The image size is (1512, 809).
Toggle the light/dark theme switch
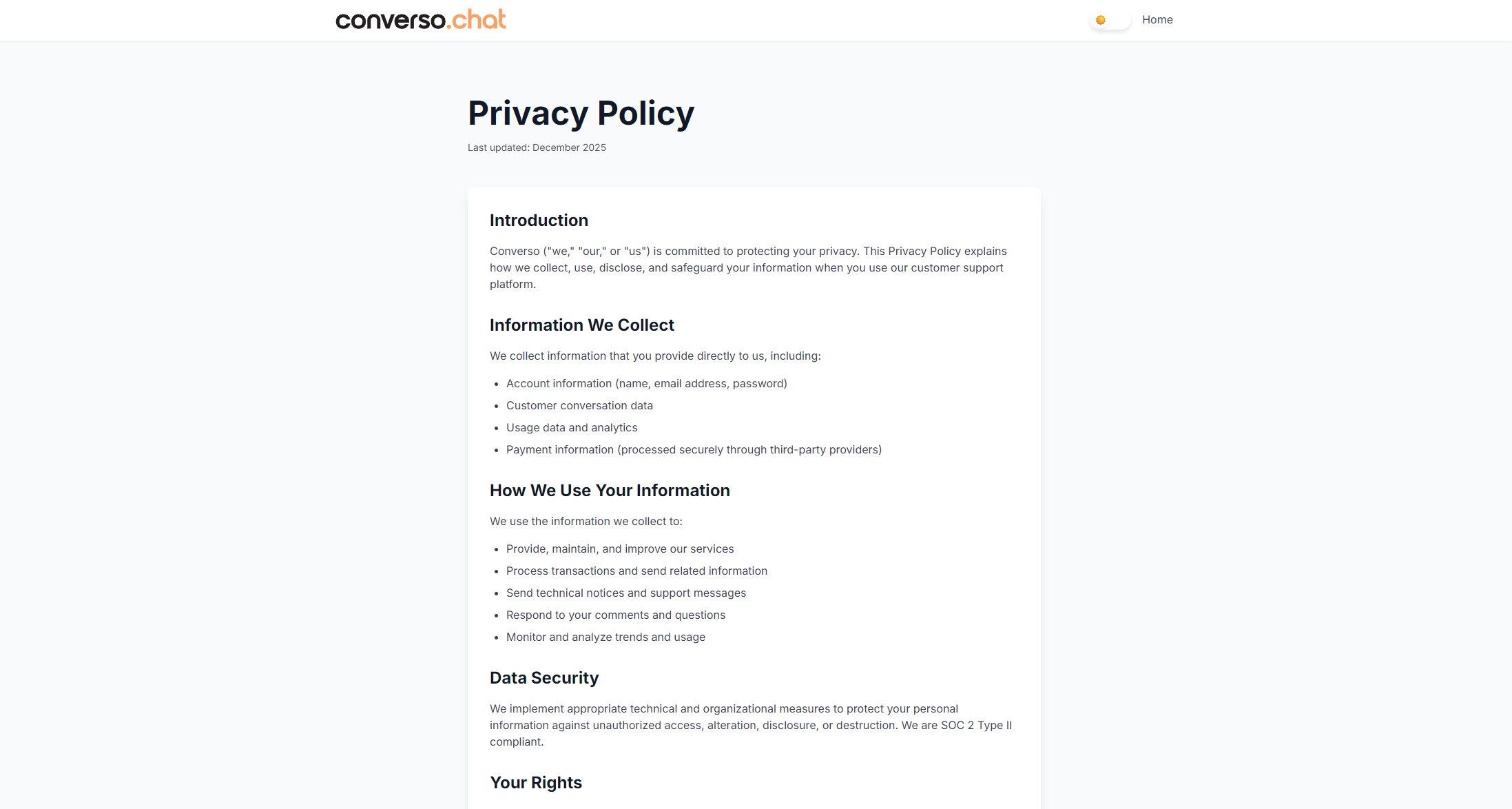(x=1110, y=20)
